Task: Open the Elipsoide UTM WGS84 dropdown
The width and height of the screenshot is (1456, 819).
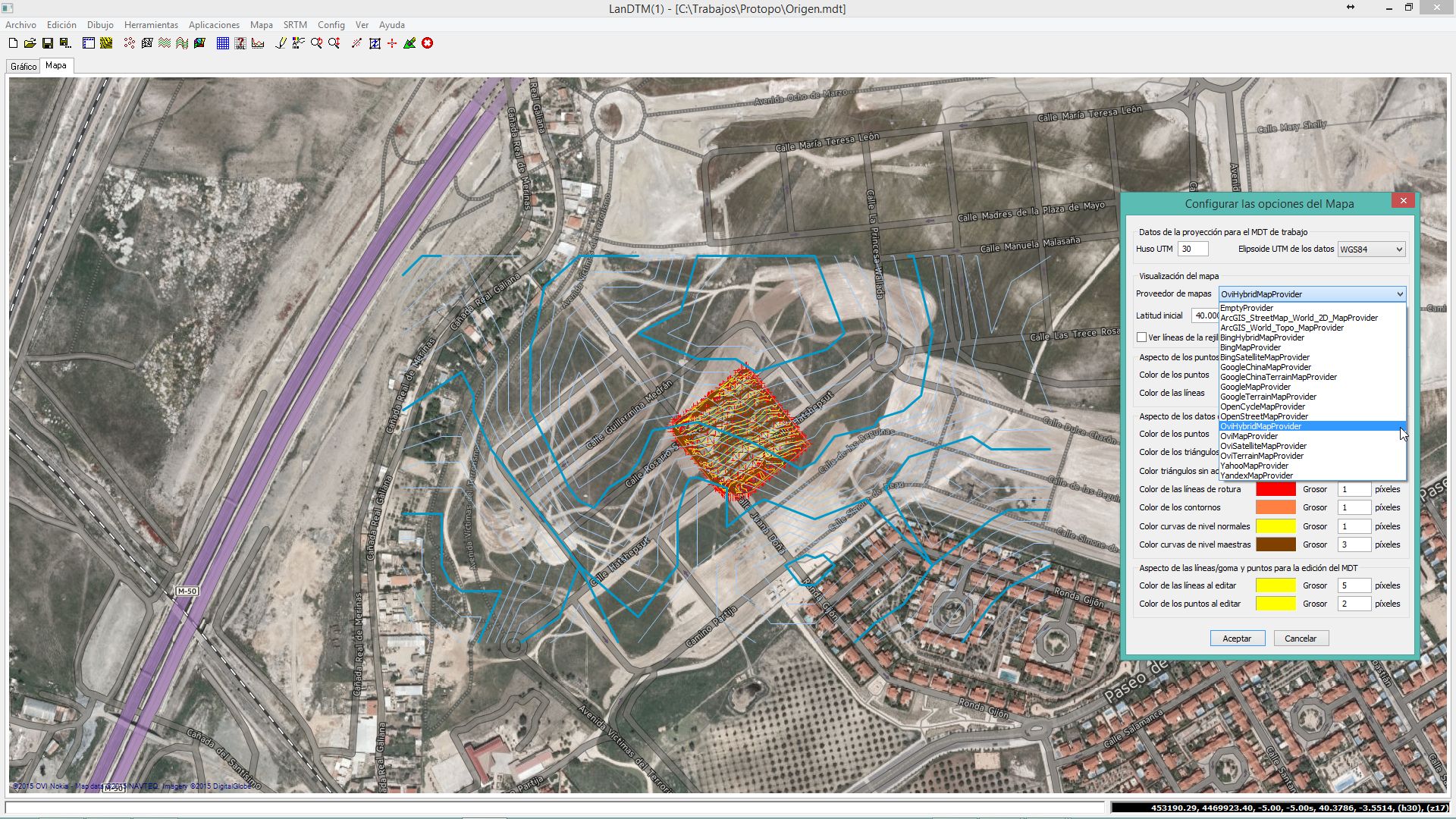Action: pyautogui.click(x=1371, y=249)
